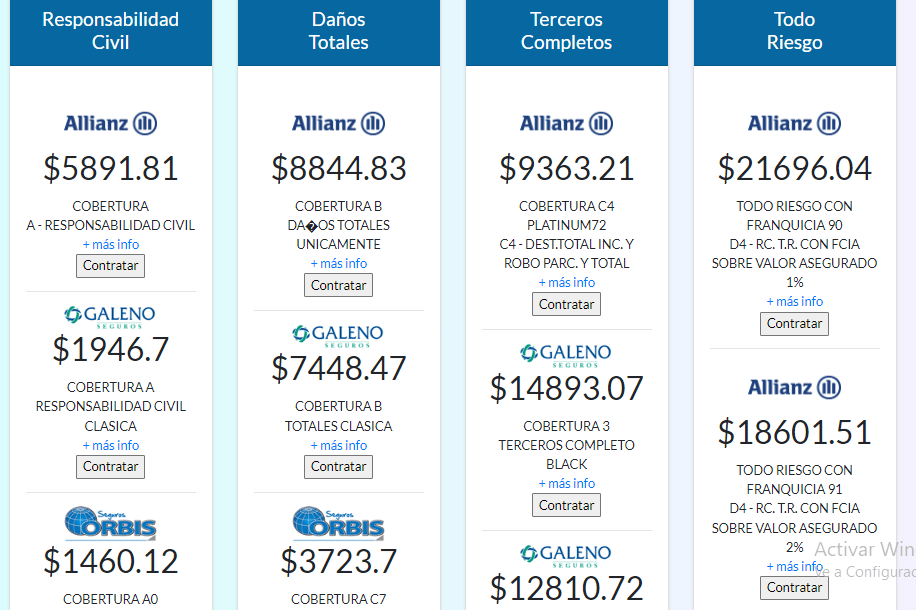Click the Orbis logo under Daños Totales
This screenshot has height=610, width=916.
click(x=338, y=524)
